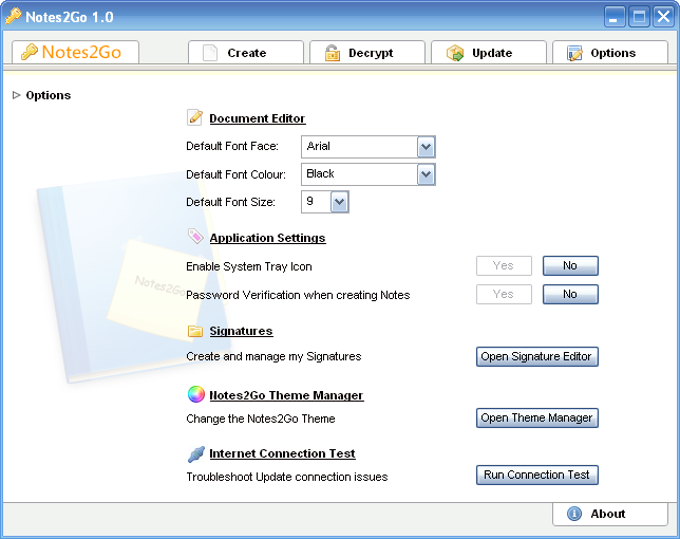Image resolution: width=680 pixels, height=539 pixels.
Task: Minimize the Notes2Go window
Action: (x=615, y=17)
